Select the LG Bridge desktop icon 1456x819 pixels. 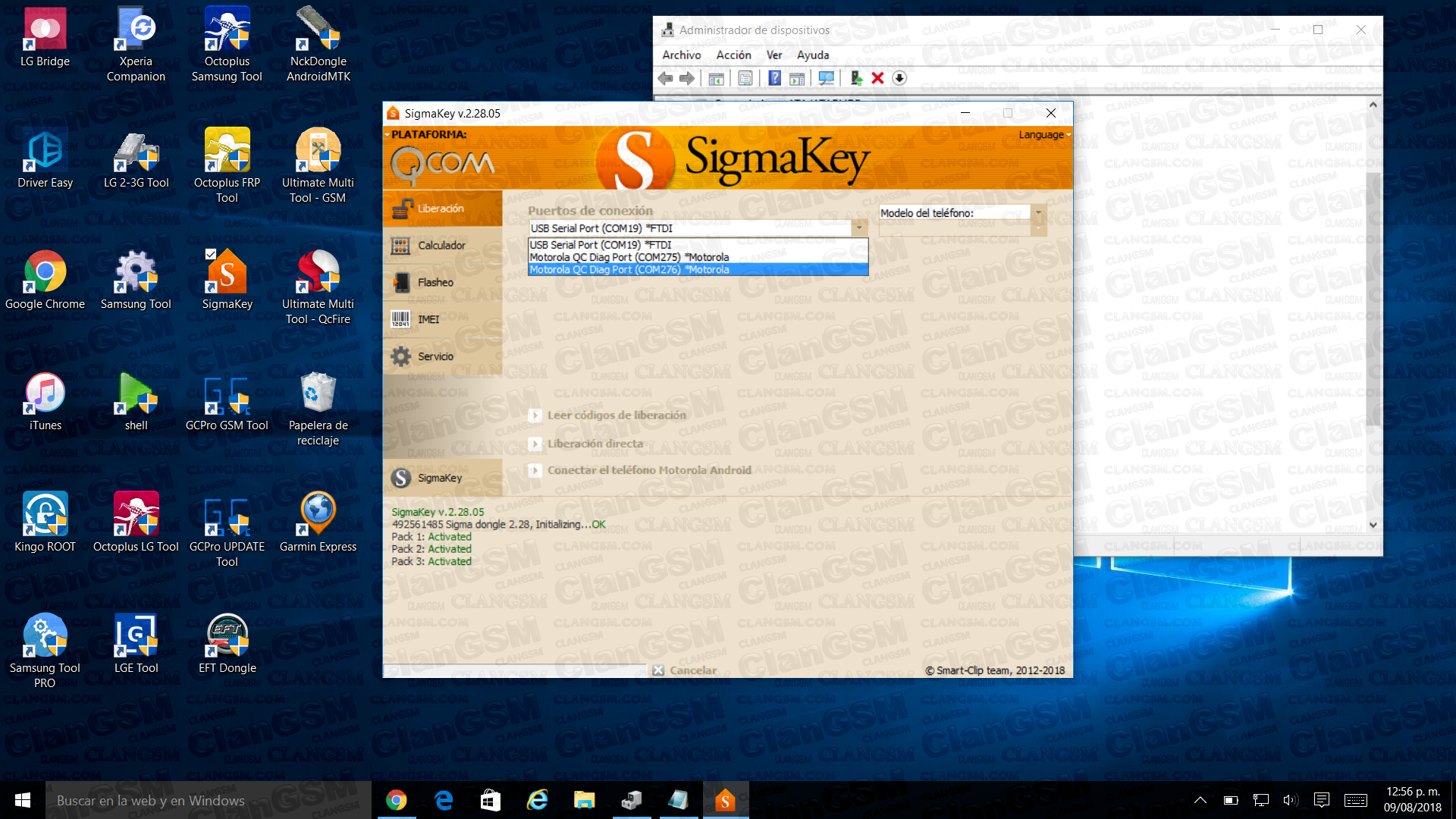coord(45,38)
